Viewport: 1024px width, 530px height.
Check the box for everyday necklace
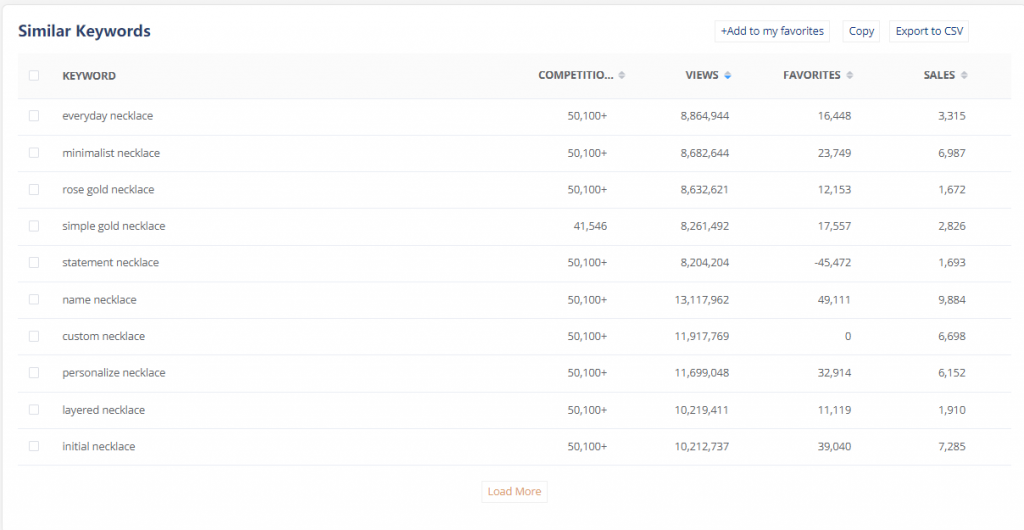point(34,116)
